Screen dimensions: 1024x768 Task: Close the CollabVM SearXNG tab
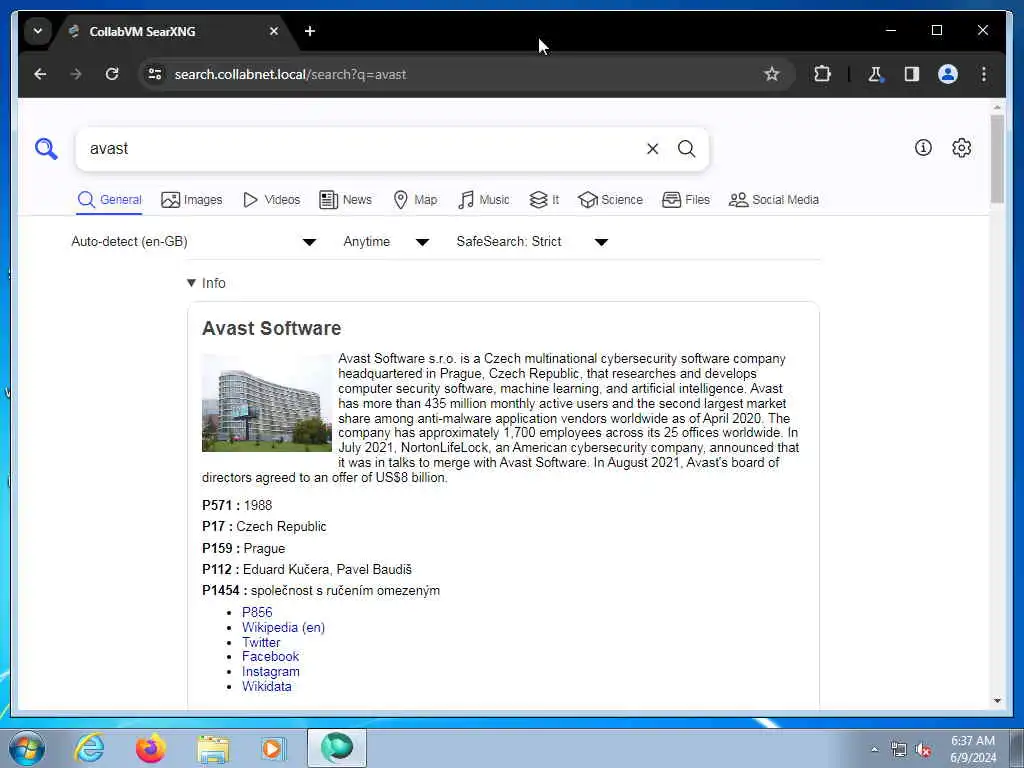pos(274,31)
